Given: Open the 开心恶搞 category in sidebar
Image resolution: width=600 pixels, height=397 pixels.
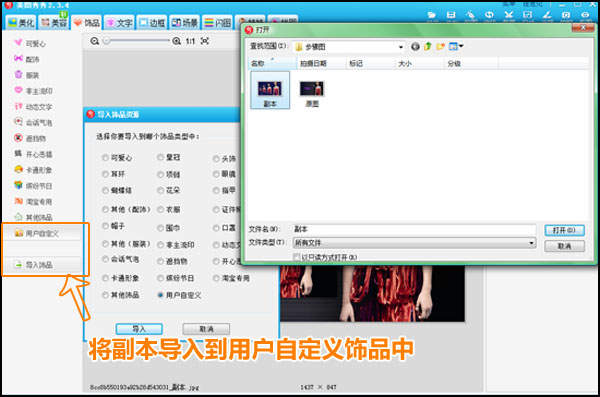Looking at the screenshot, I should 33,154.
